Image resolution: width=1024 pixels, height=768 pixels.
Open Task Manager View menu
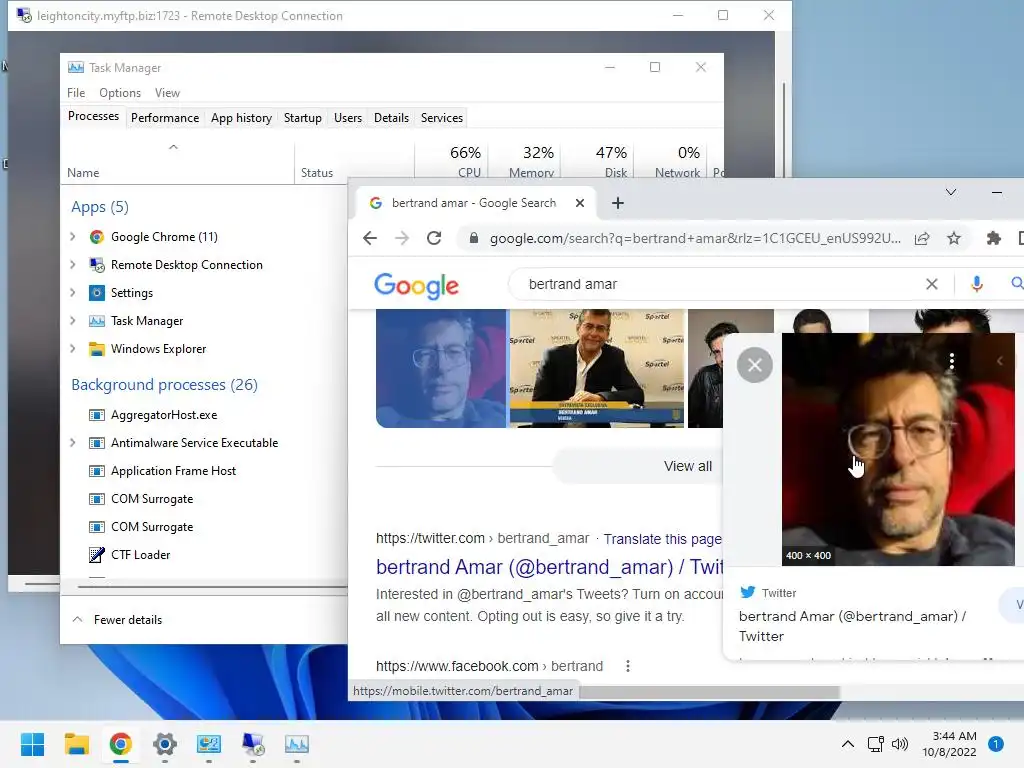pyautogui.click(x=167, y=93)
